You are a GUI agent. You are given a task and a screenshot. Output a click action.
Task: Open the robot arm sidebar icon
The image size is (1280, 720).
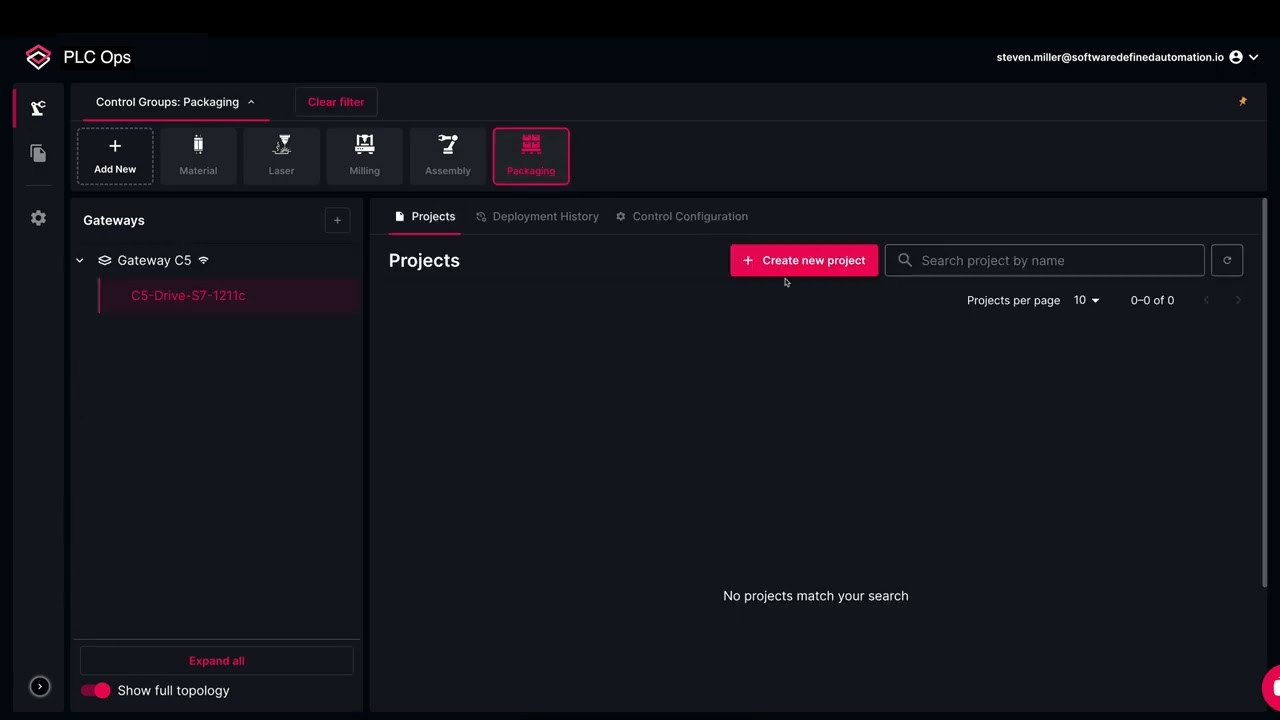click(38, 108)
